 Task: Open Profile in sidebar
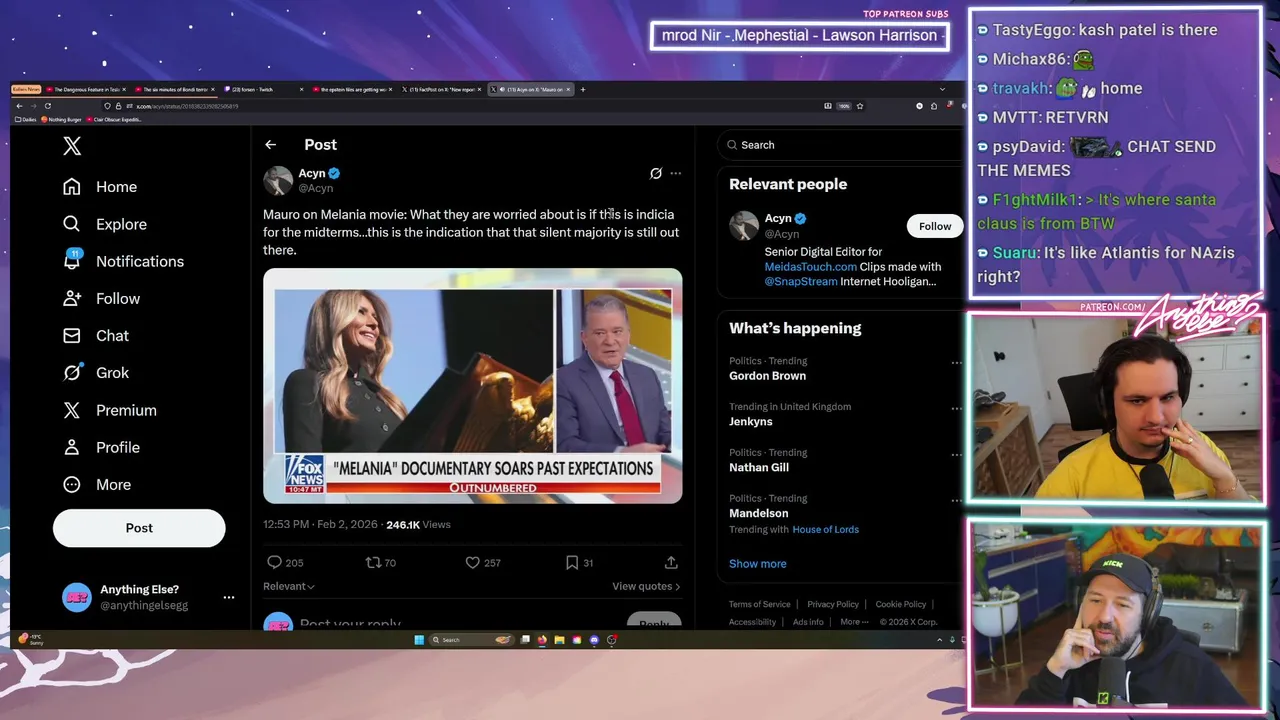coord(101,447)
